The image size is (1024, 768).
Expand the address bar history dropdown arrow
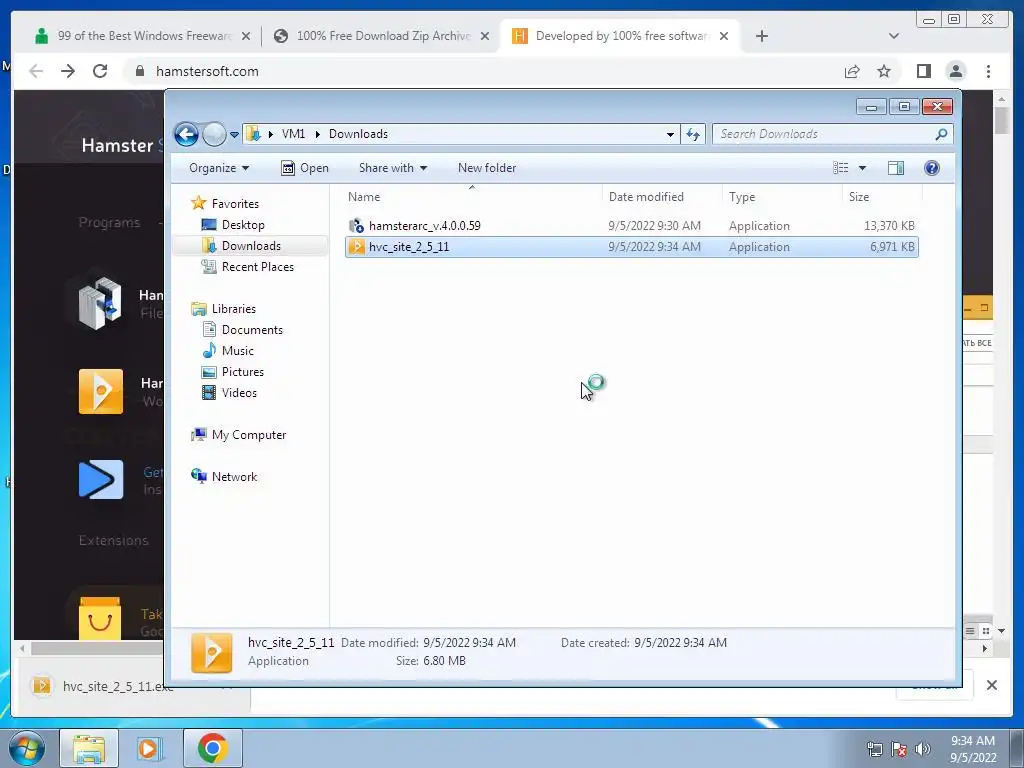(x=670, y=135)
